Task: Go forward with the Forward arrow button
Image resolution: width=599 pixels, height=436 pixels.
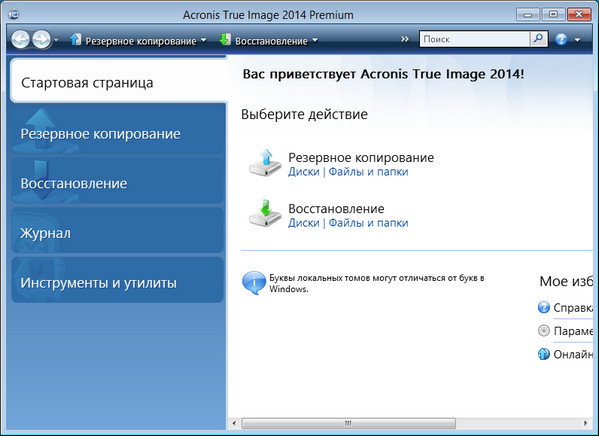Action: (x=41, y=39)
